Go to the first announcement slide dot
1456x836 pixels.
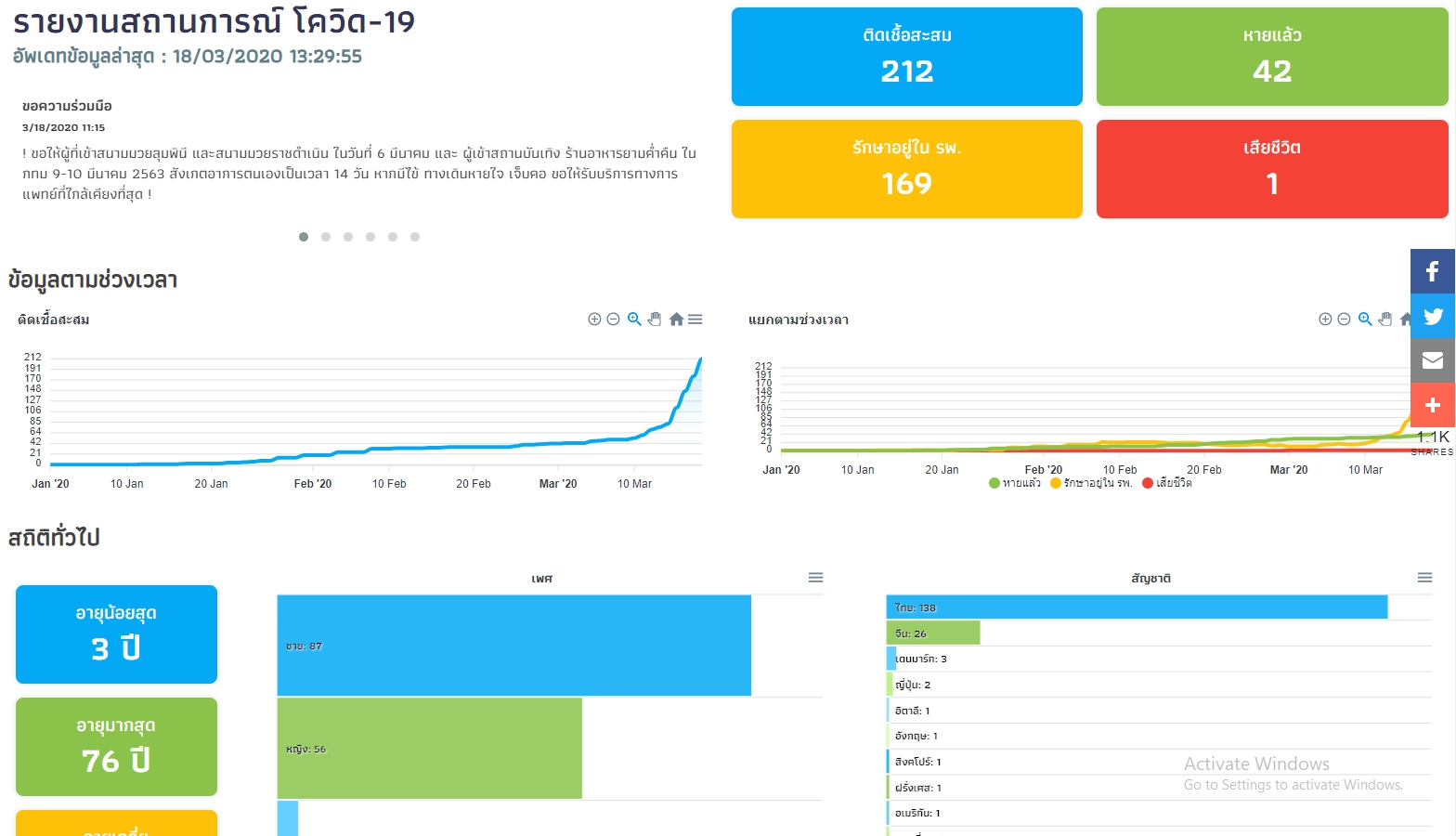coord(304,237)
